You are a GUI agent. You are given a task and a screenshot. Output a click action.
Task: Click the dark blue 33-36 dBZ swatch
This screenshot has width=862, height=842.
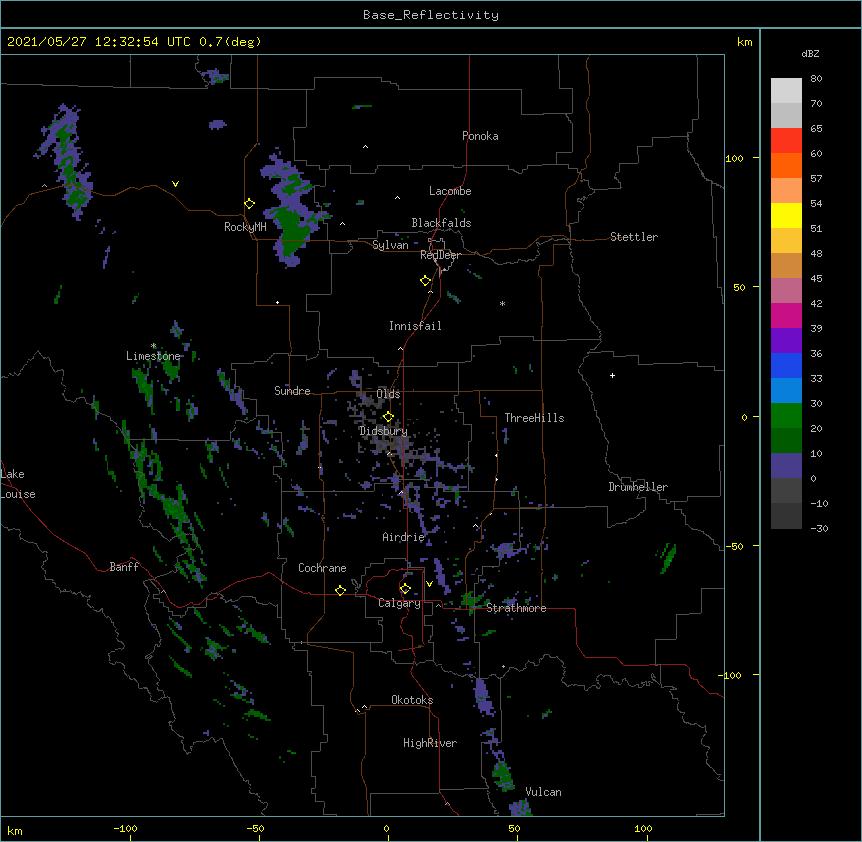[786, 365]
